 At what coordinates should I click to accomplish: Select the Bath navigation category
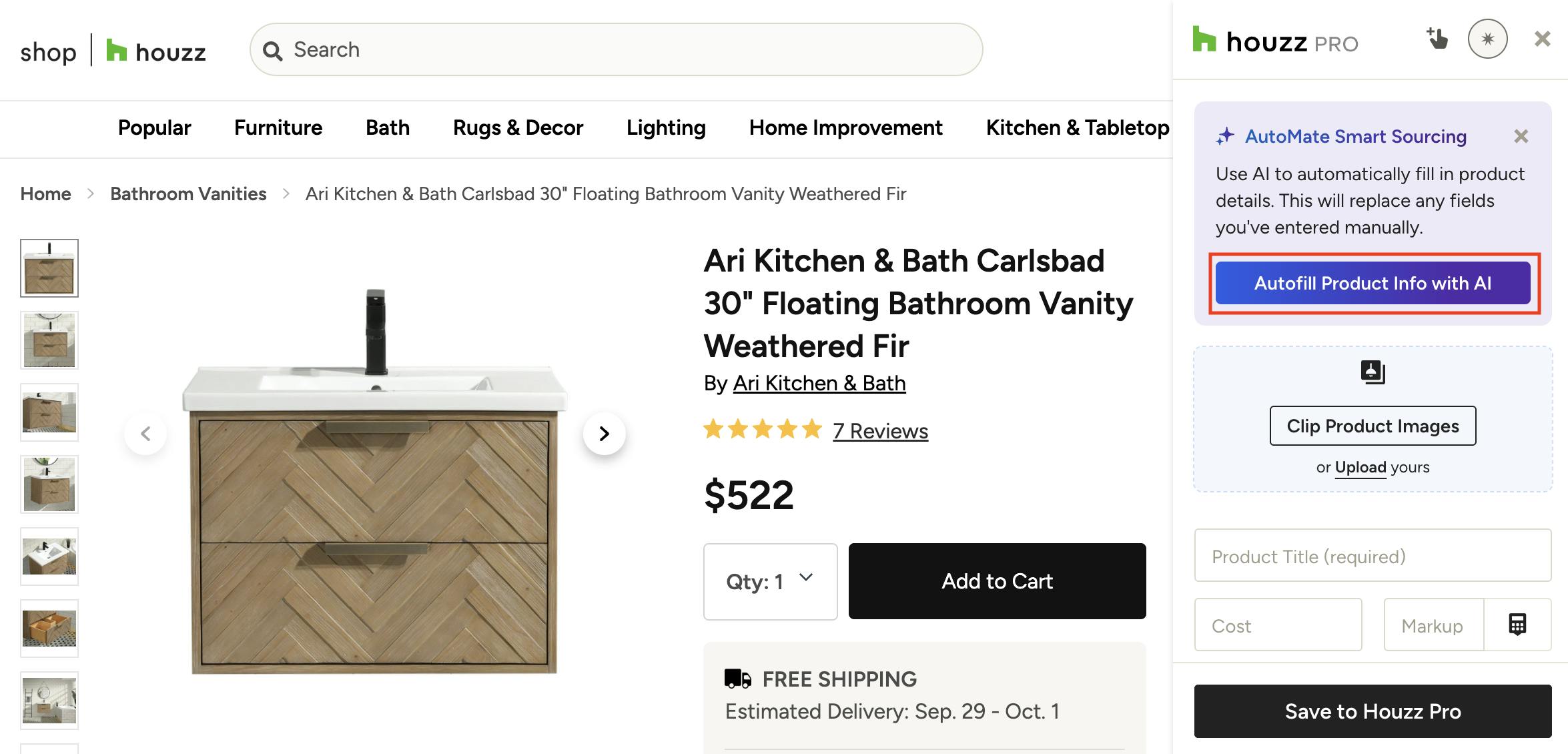[x=388, y=128]
